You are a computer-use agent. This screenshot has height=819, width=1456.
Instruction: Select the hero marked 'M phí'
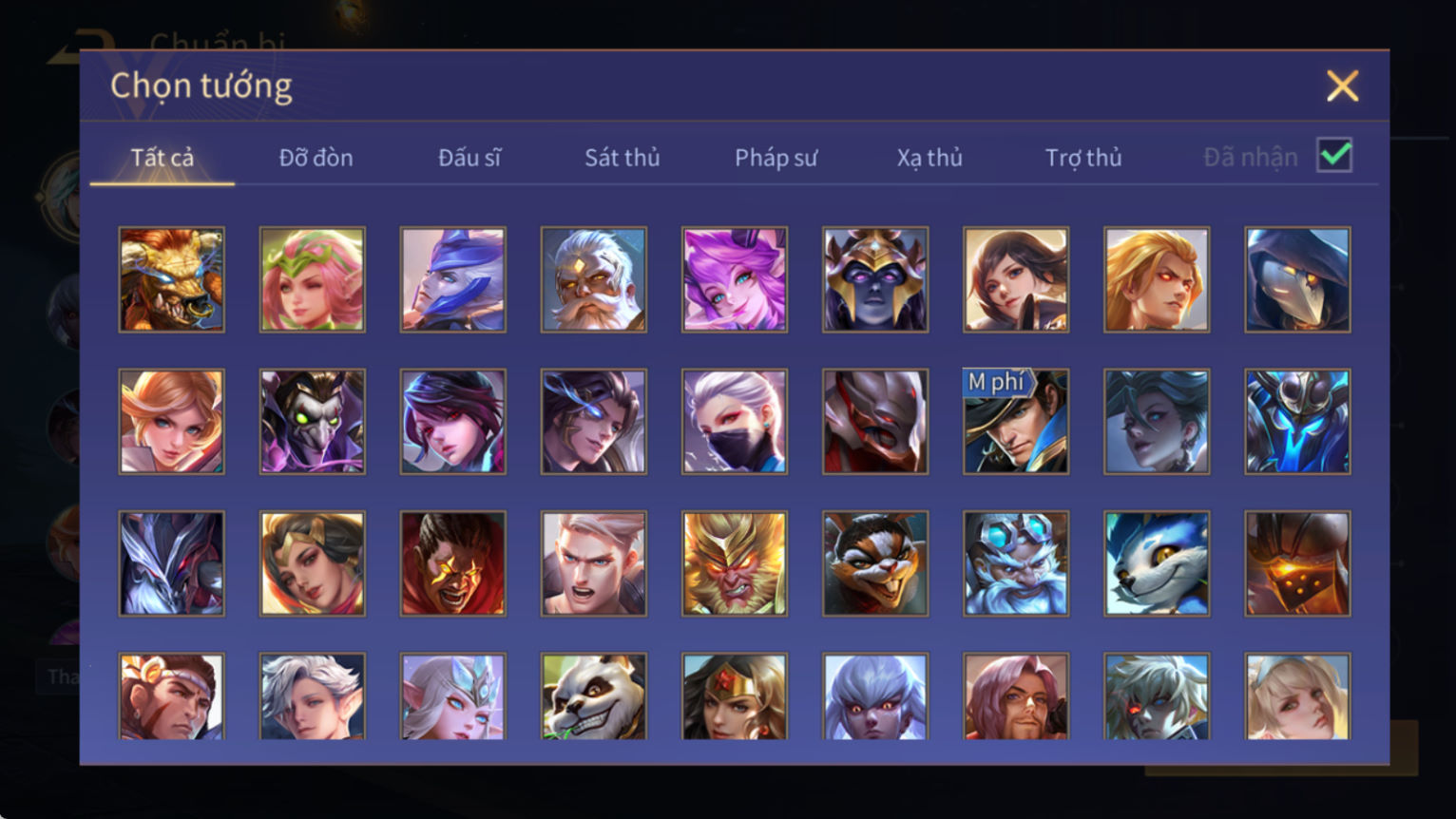(1016, 422)
